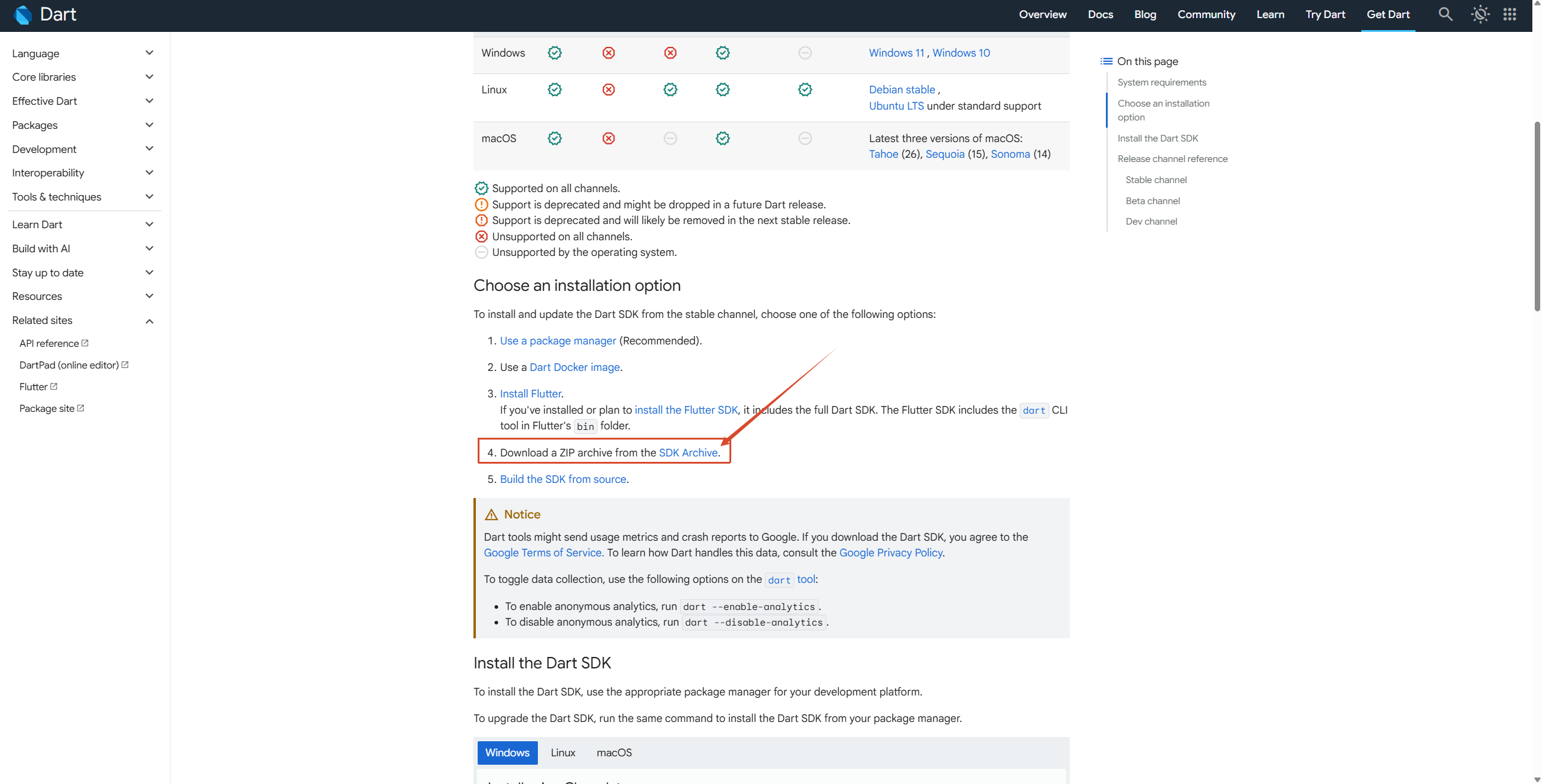Click the Dart logo icon
The image size is (1542, 784).
[23, 14]
